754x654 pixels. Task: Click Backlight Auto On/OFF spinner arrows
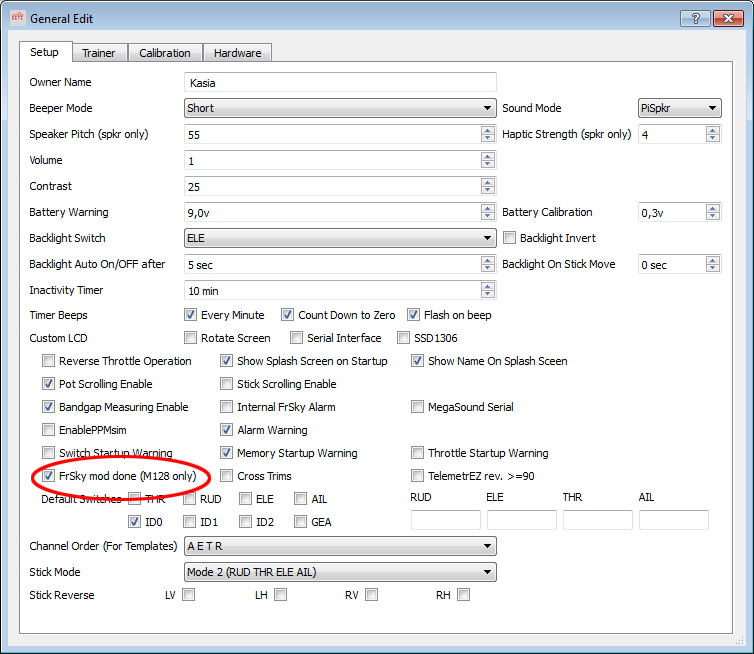pyautogui.click(x=488, y=264)
